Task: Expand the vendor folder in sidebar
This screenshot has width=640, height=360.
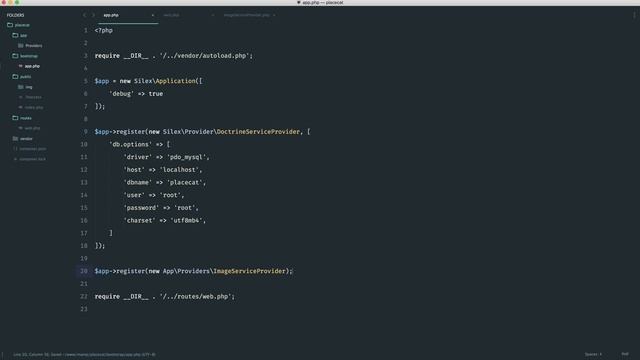Action: pyautogui.click(x=22, y=139)
